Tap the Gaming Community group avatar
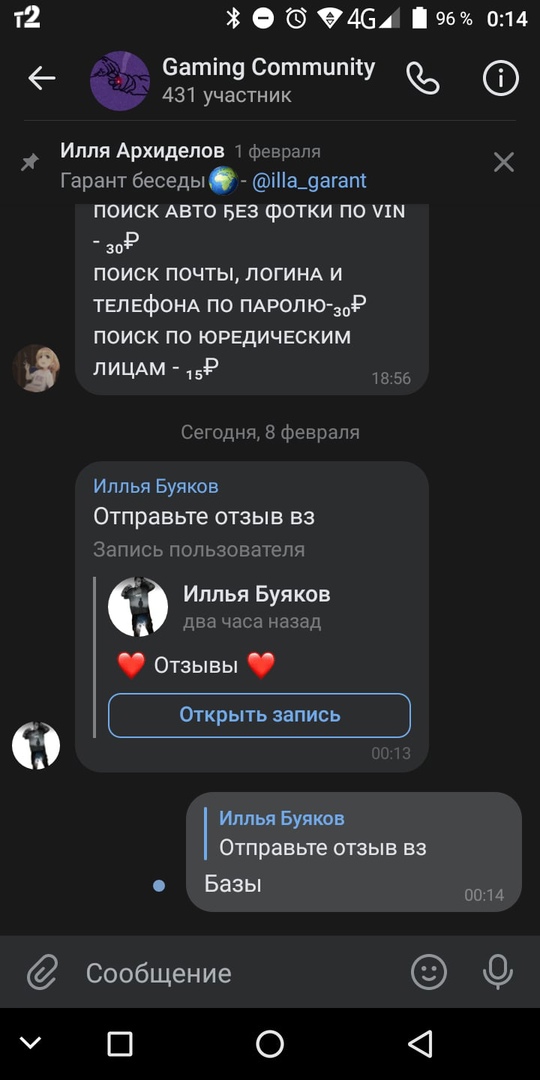Viewport: 540px width, 1080px height. click(x=120, y=80)
